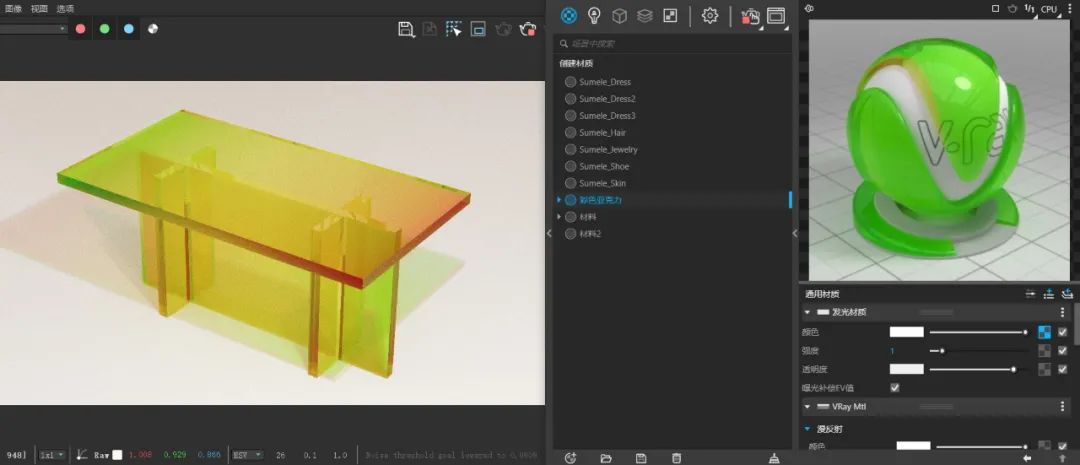
Task: Show the frame buffer window icon
Action: (776, 16)
